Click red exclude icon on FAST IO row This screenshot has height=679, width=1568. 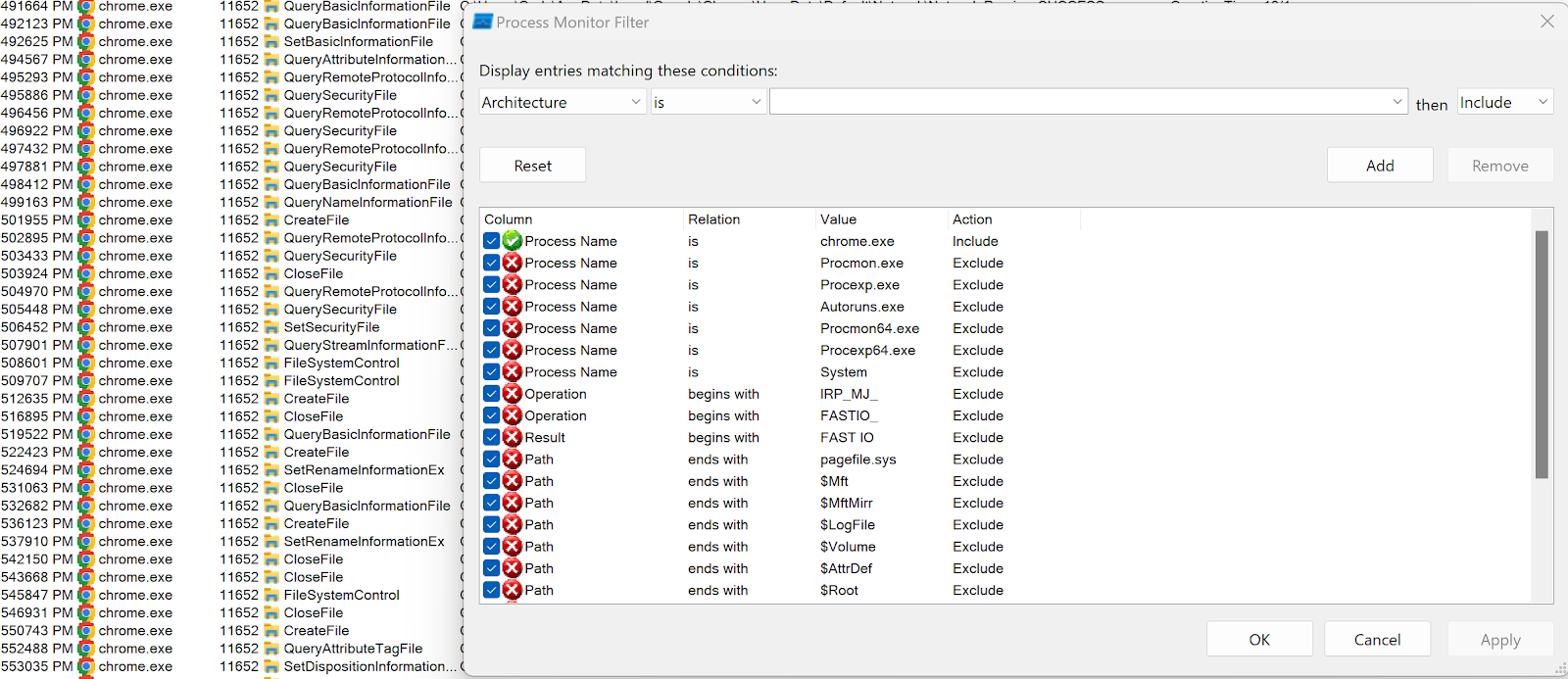click(512, 438)
